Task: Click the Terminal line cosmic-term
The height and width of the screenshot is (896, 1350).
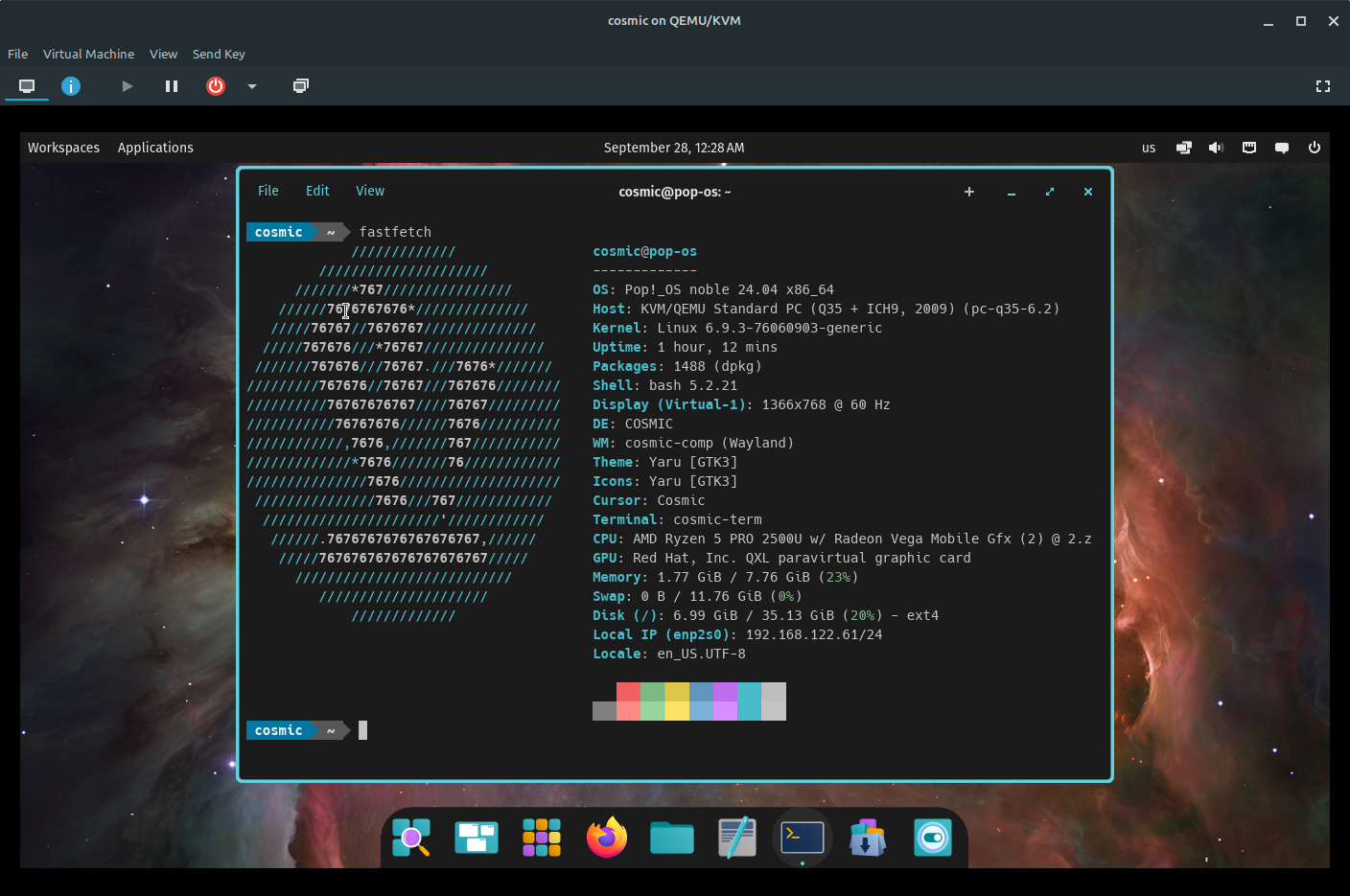Action: (677, 519)
